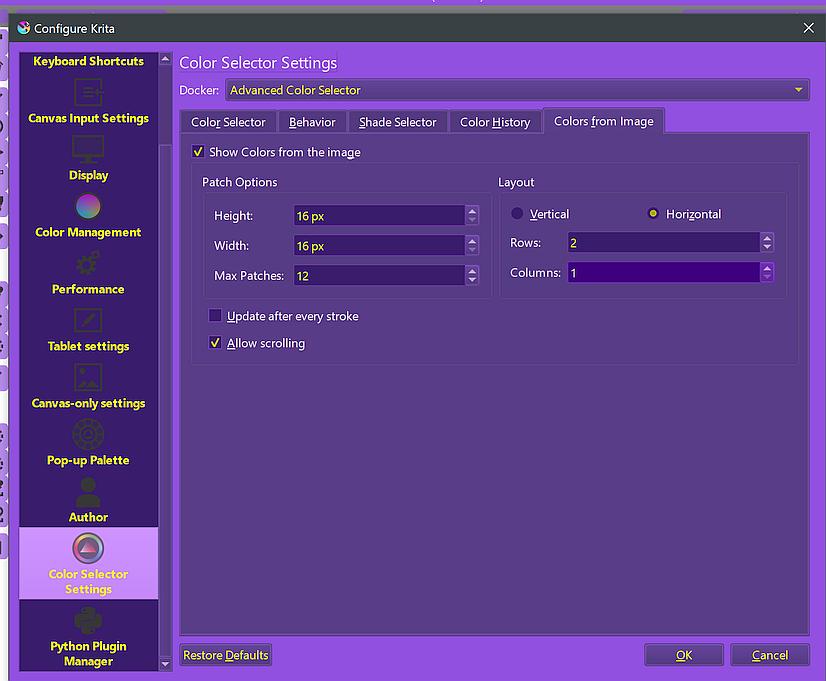Click the Height value field
826x681 pixels.
379,215
